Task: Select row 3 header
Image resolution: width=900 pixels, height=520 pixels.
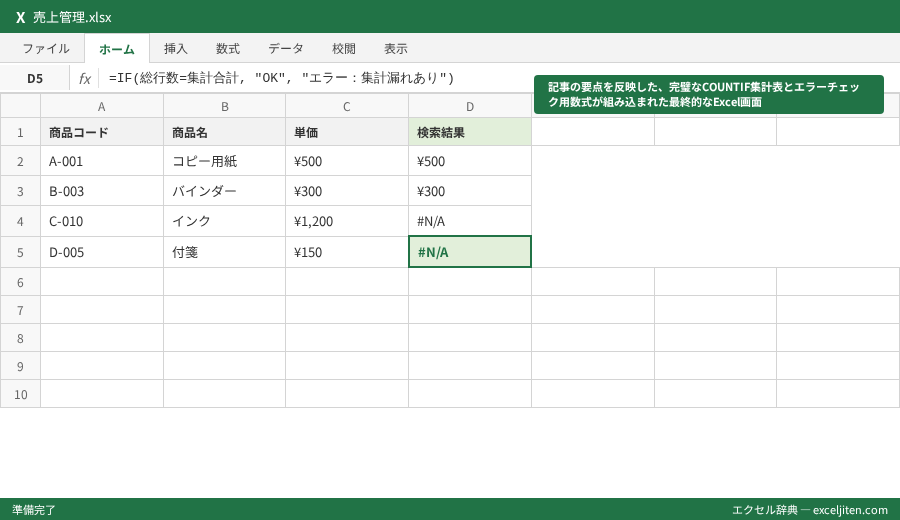Action: (20, 191)
